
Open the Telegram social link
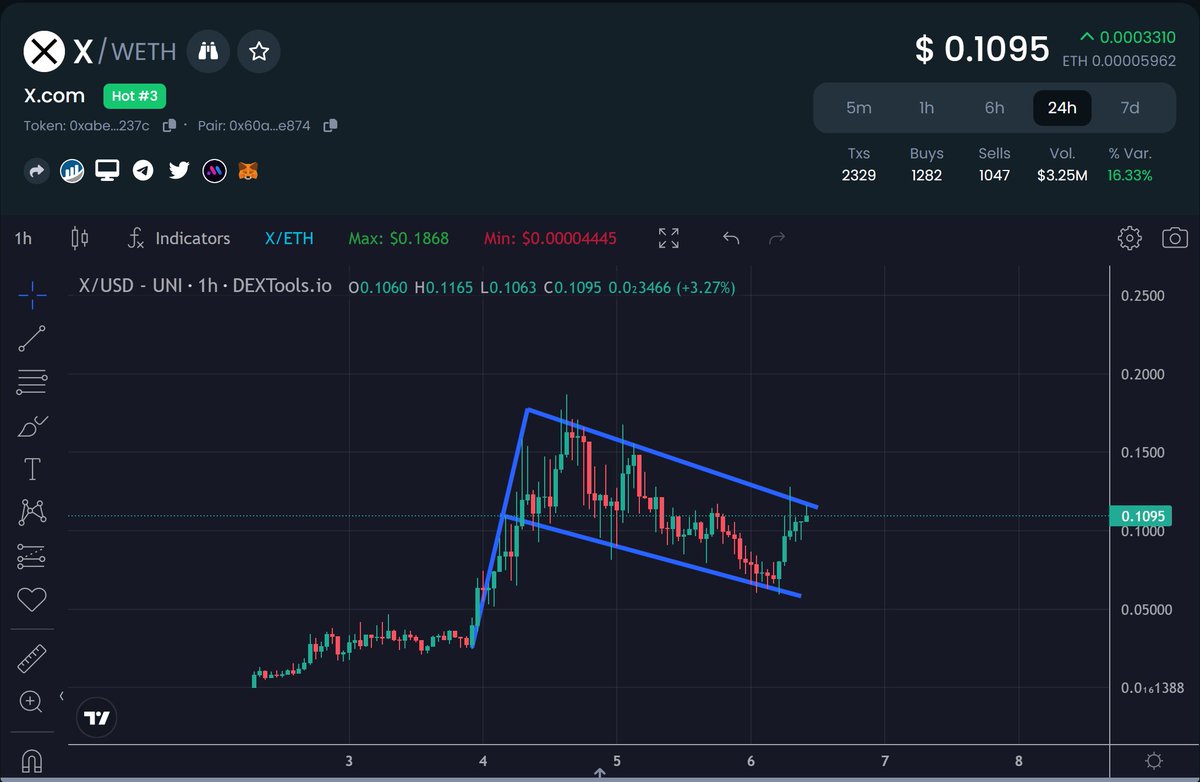pyautogui.click(x=143, y=170)
